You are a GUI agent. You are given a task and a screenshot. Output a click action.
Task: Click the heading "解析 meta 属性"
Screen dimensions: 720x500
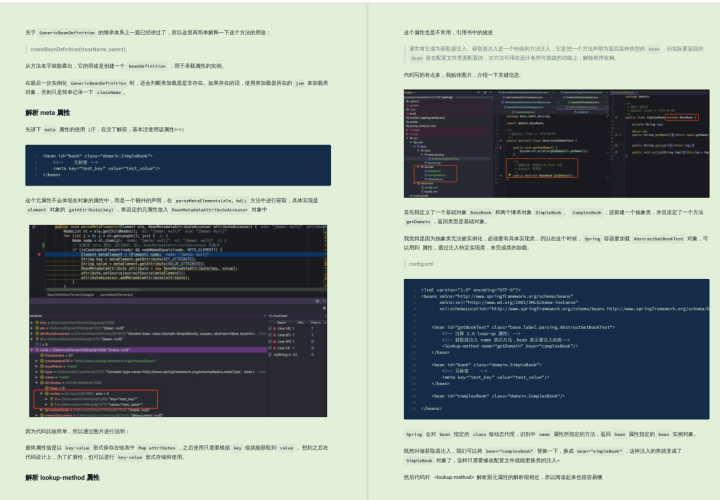coord(48,112)
